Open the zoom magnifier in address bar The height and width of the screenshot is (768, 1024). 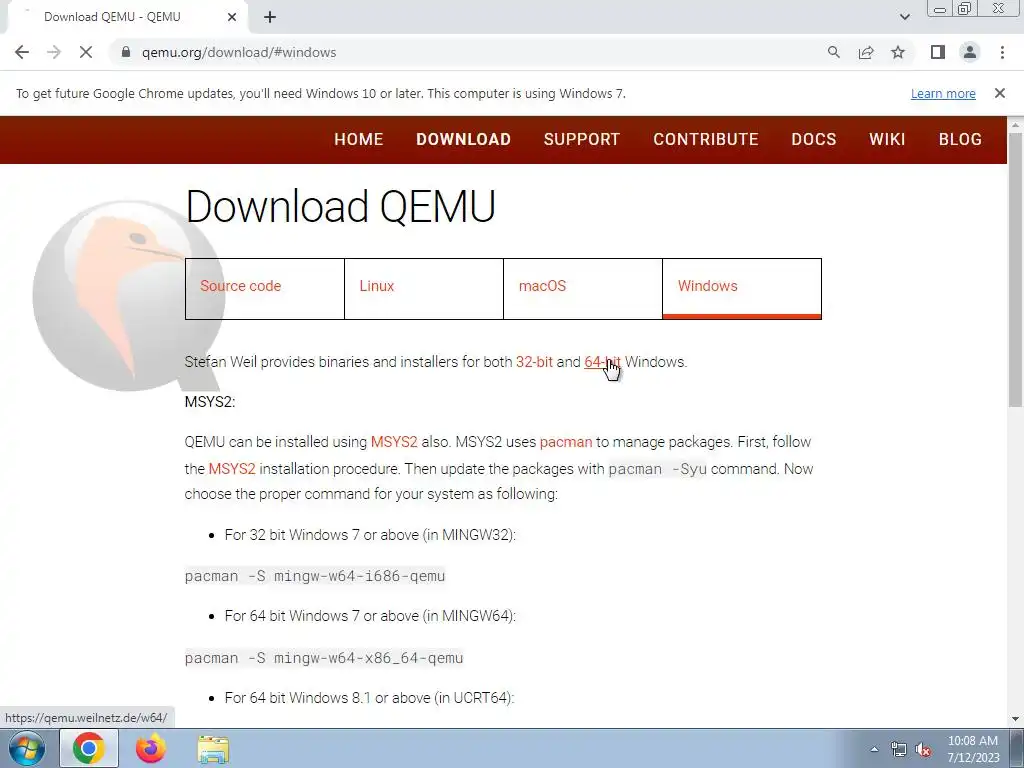(833, 52)
